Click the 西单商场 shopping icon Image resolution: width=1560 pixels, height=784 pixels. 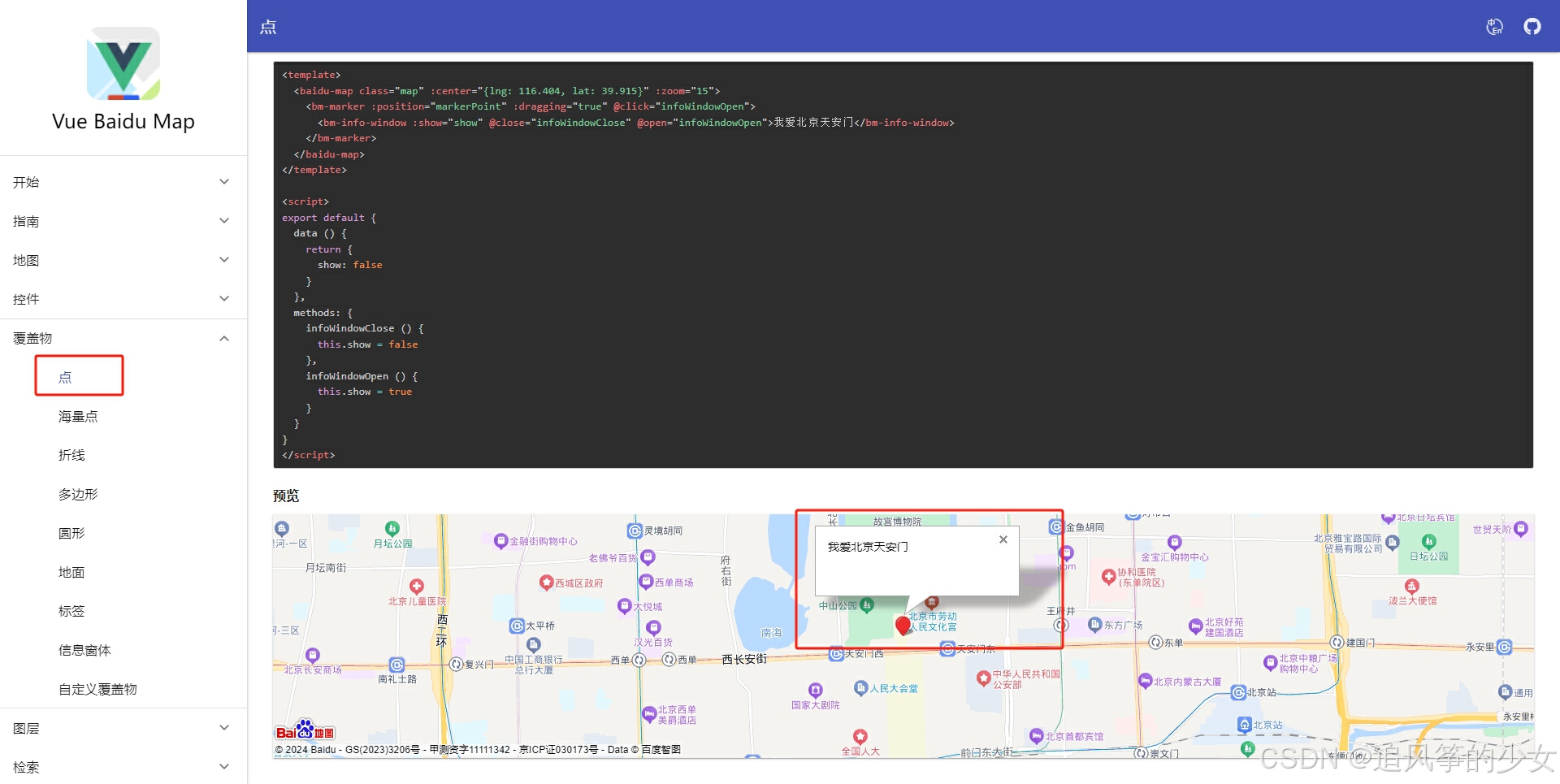tap(646, 582)
